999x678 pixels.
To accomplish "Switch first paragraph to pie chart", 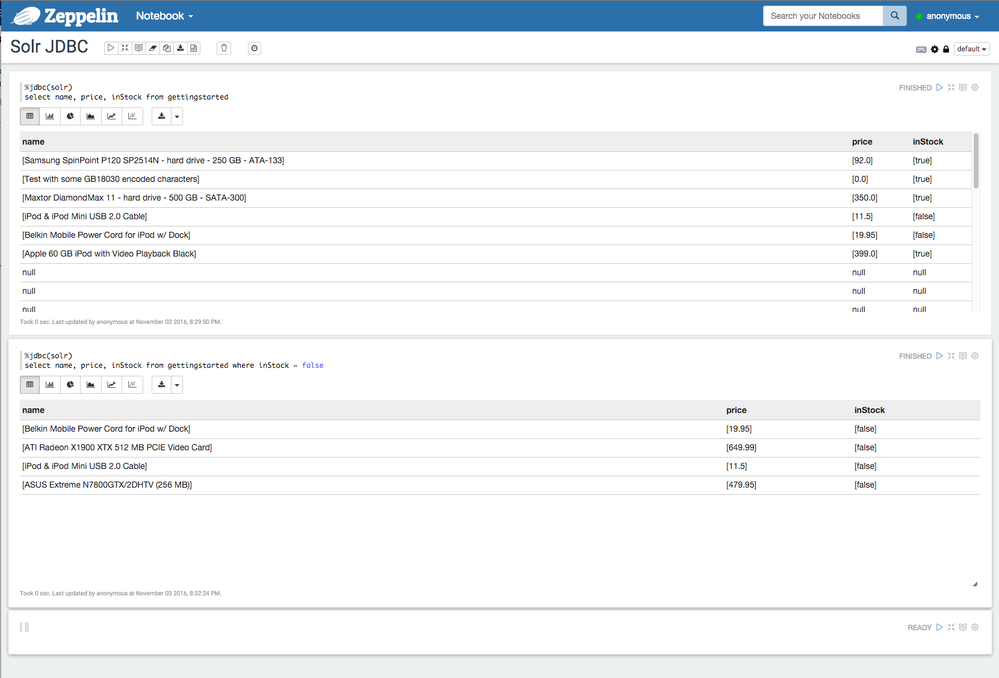I will click(70, 116).
